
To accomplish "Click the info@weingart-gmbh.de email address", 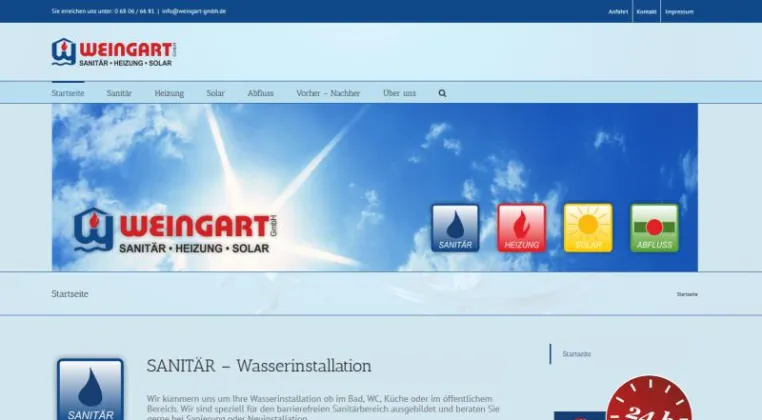I will tap(194, 11).
